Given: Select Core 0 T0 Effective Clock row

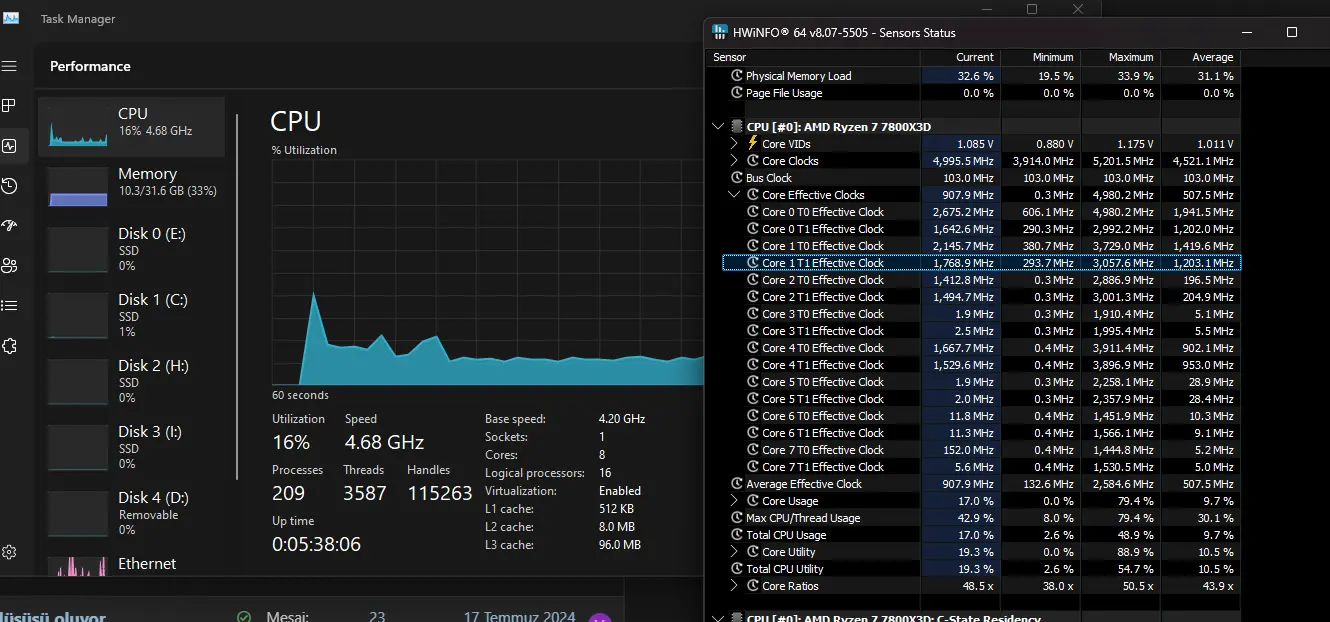Looking at the screenshot, I should [x=981, y=212].
